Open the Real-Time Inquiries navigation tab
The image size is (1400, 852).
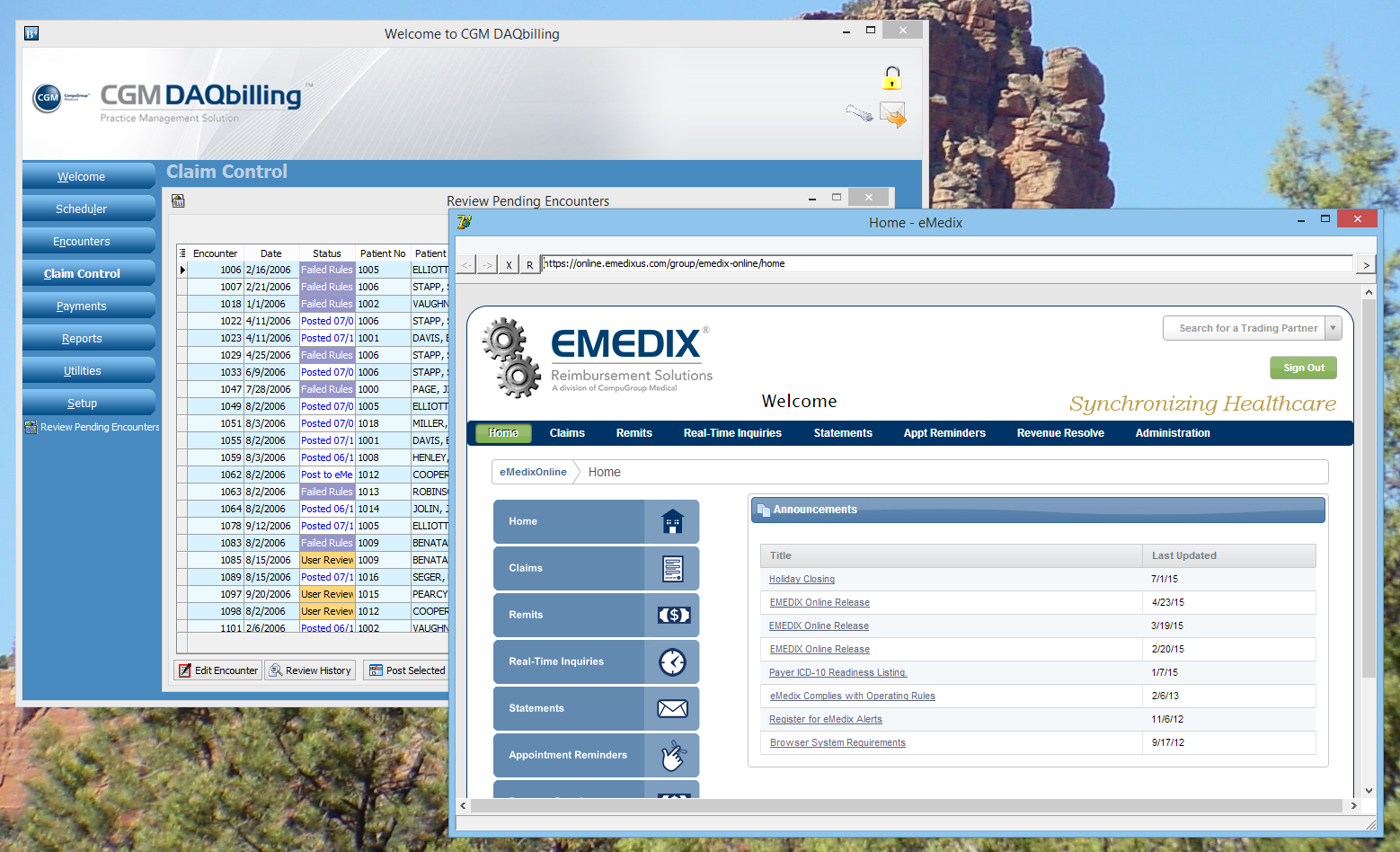732,433
